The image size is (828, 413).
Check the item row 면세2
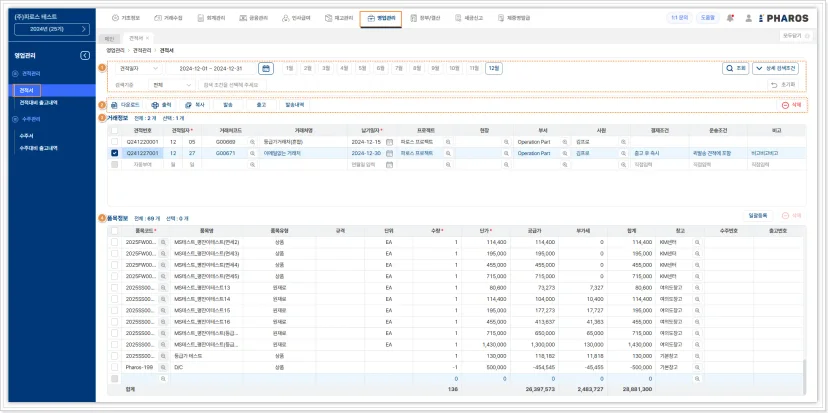[115, 242]
